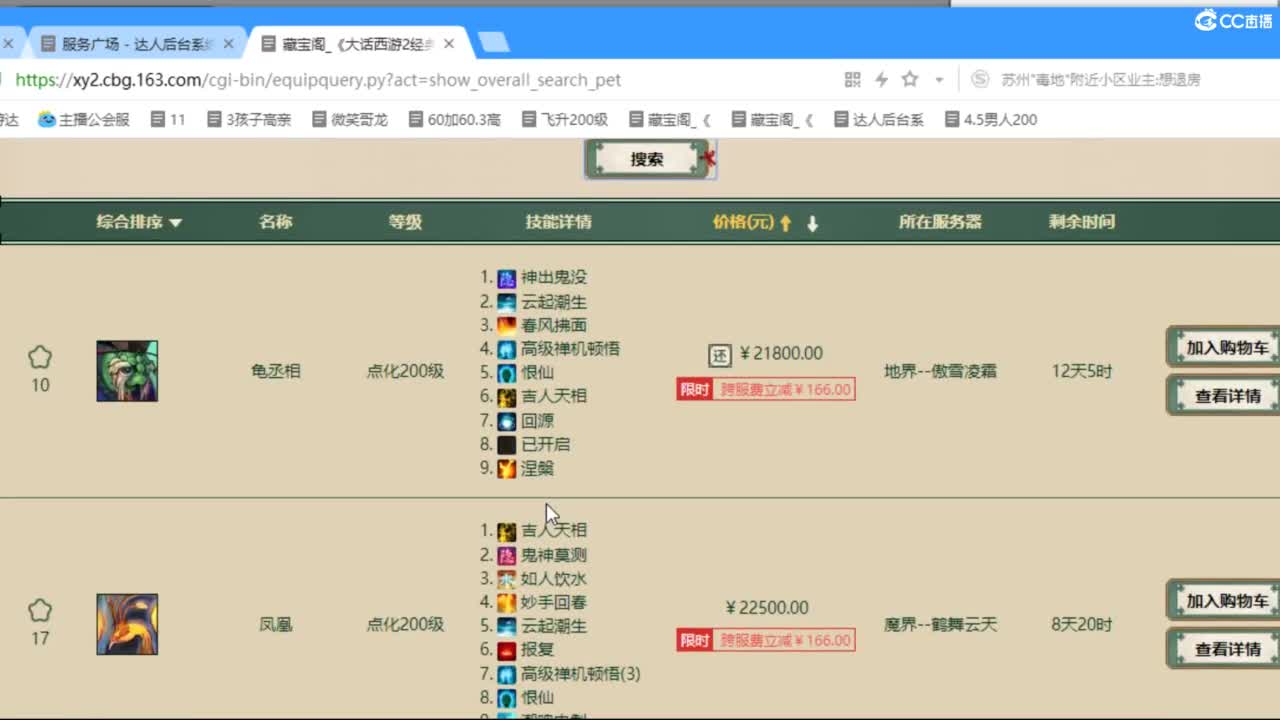Screen dimensions: 1280x720
Task: Click the 价格(元) column header
Action: [743, 222]
